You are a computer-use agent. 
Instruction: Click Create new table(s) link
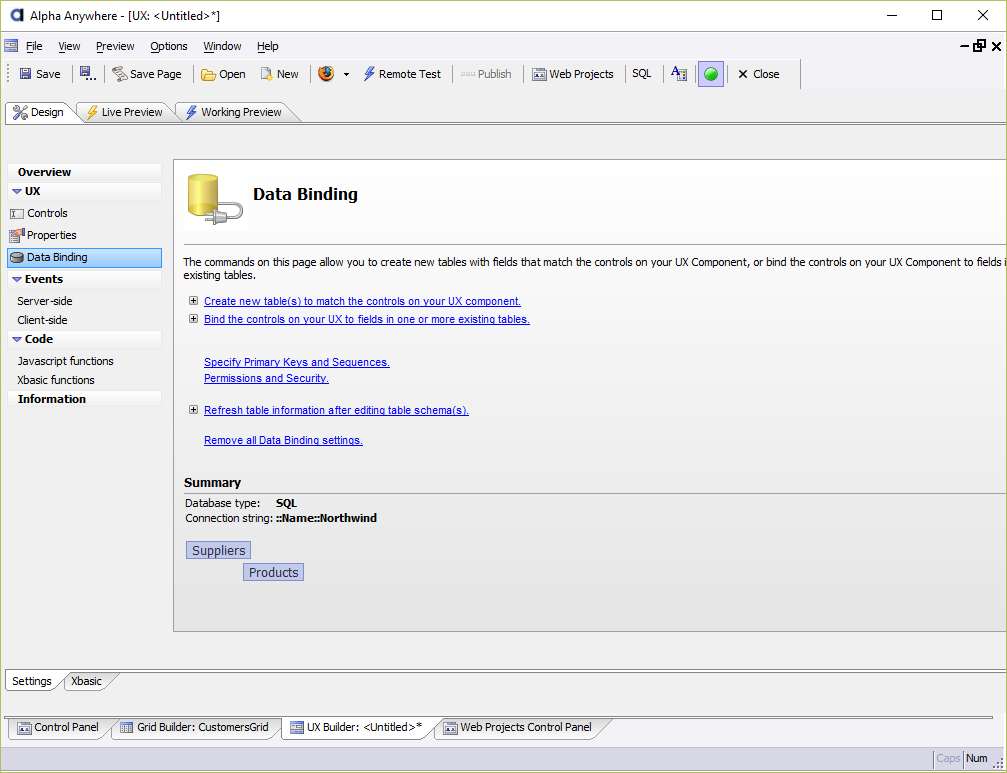(x=362, y=301)
